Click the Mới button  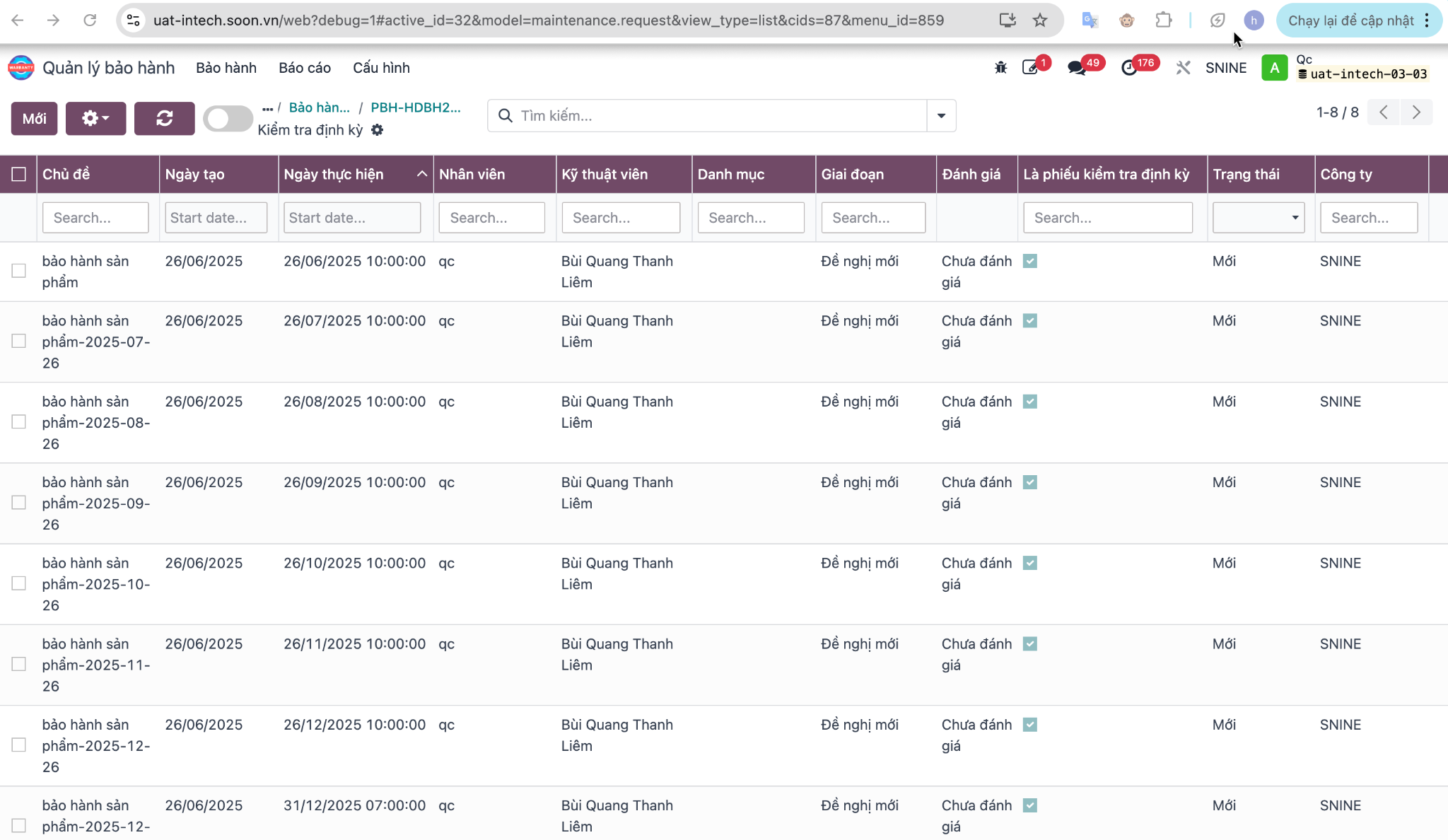click(34, 118)
